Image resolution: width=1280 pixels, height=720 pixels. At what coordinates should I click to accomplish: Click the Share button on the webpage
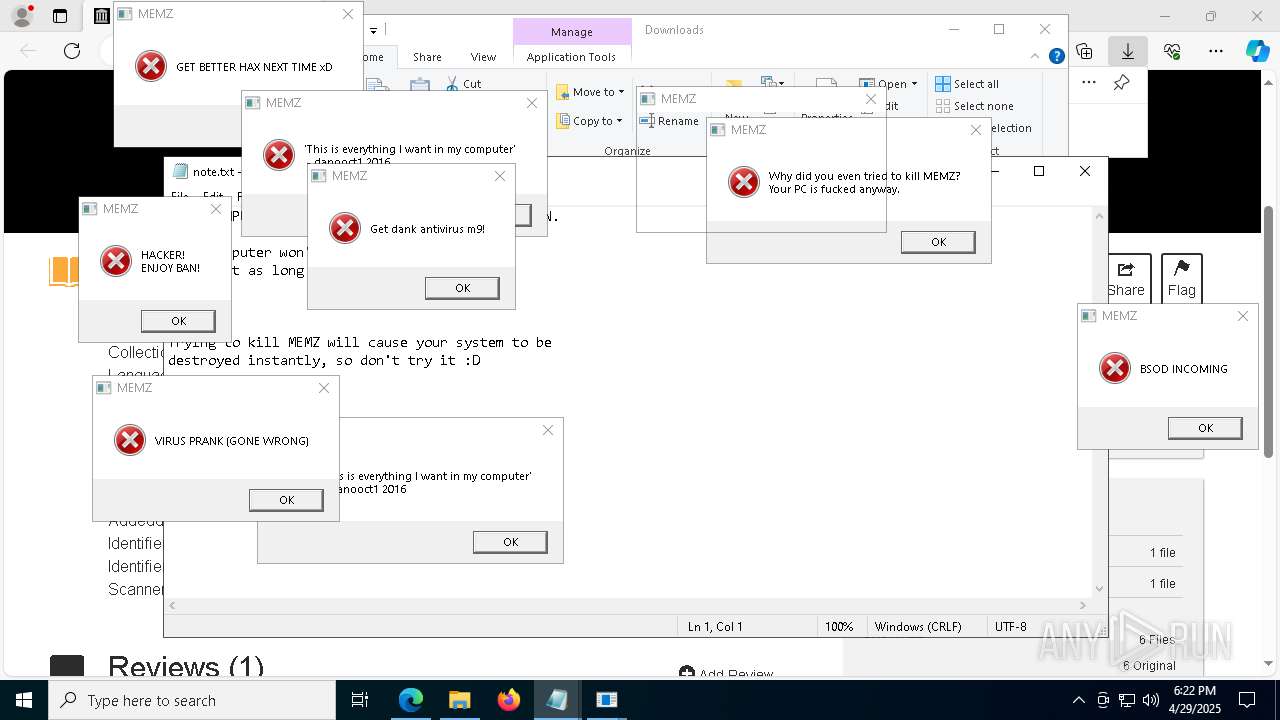coord(1127,278)
